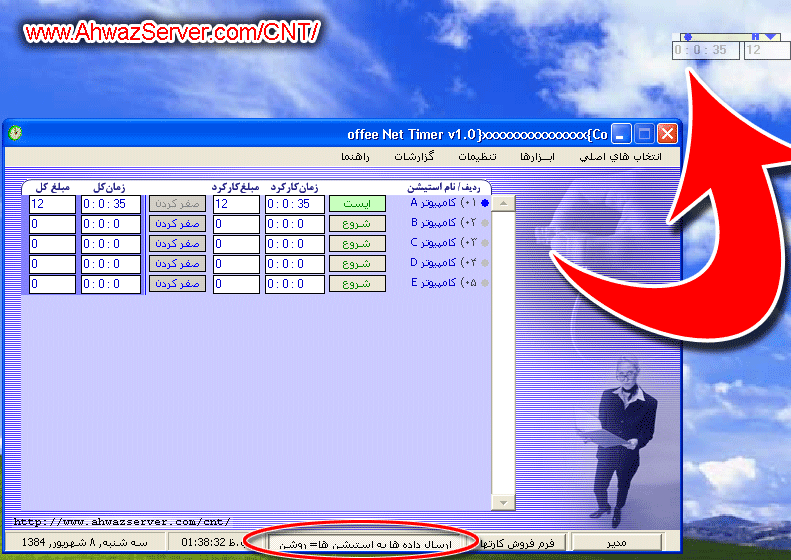Reset computer E with its صفر کردن button
The height and width of the screenshot is (560, 791).
[177, 284]
